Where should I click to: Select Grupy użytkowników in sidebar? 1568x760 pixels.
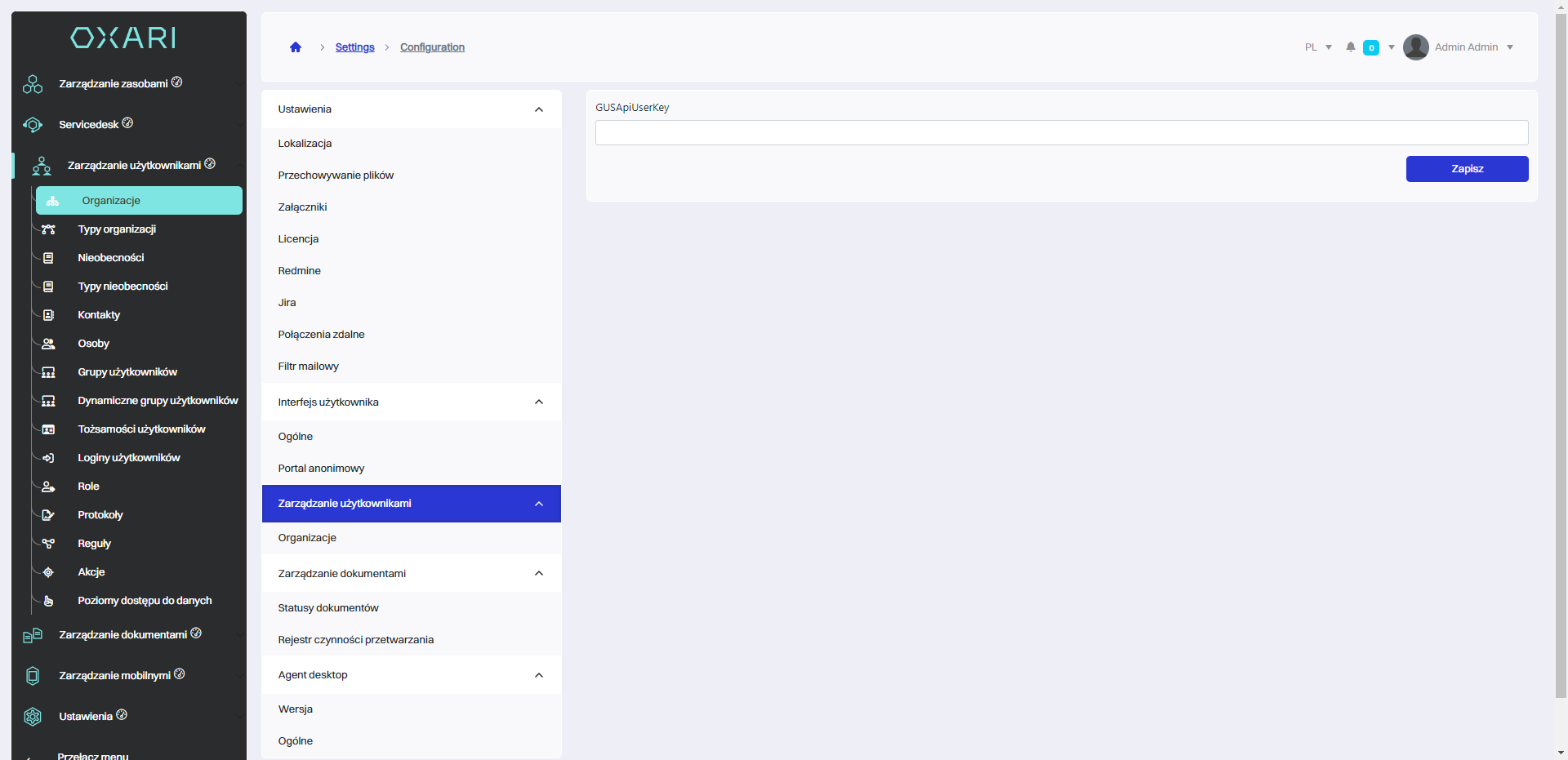click(x=127, y=372)
